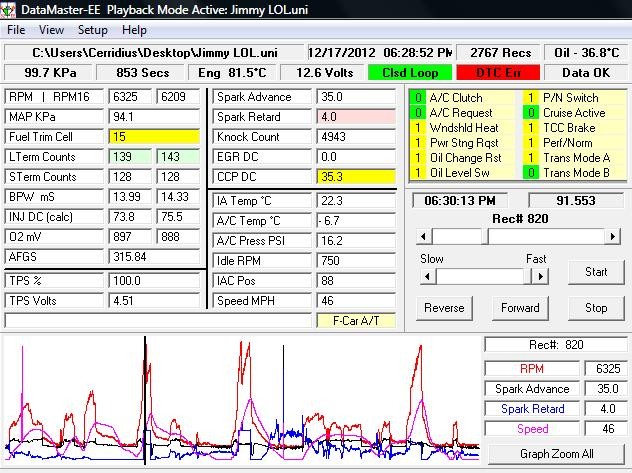The width and height of the screenshot is (632, 473).
Task: Click the red DTC Err status box
Action: [x=498, y=73]
